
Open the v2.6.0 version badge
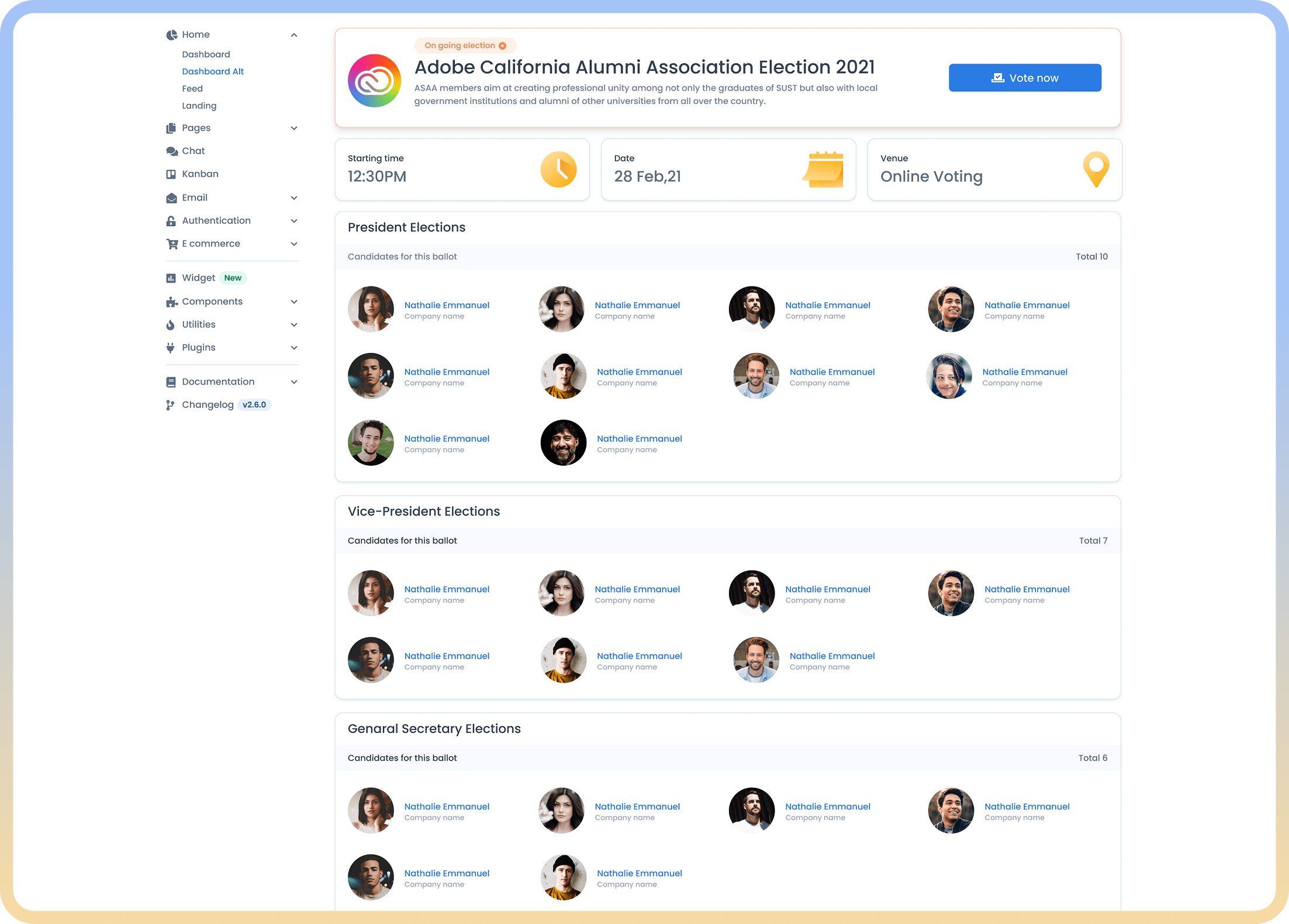click(x=254, y=405)
